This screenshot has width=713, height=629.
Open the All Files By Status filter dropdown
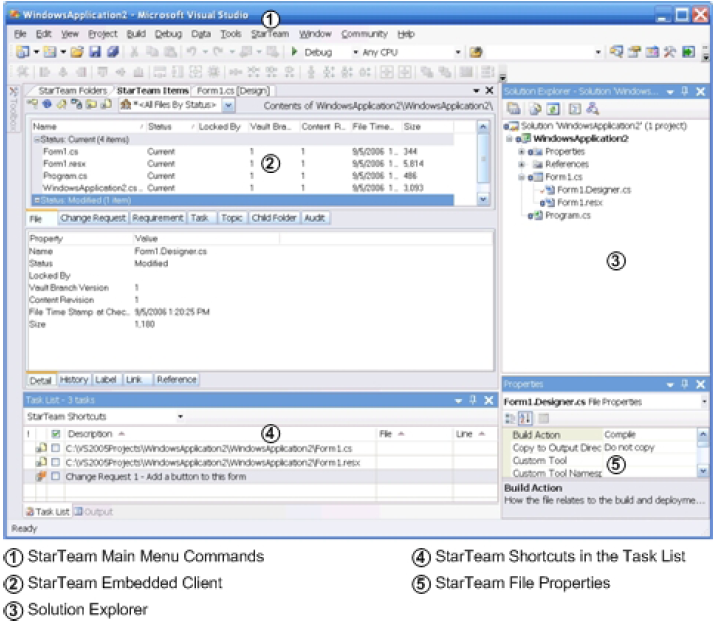pyautogui.click(x=228, y=106)
